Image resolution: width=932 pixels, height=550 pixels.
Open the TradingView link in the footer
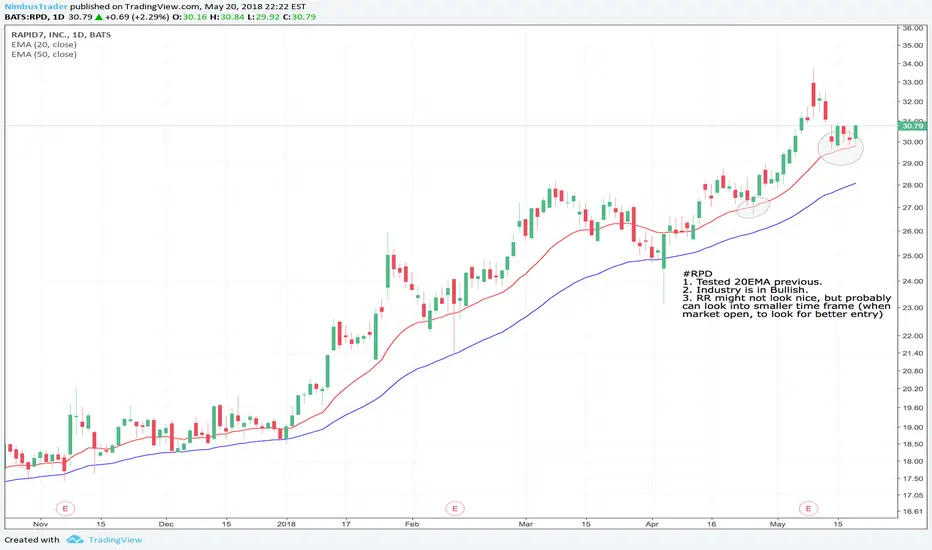(115, 540)
